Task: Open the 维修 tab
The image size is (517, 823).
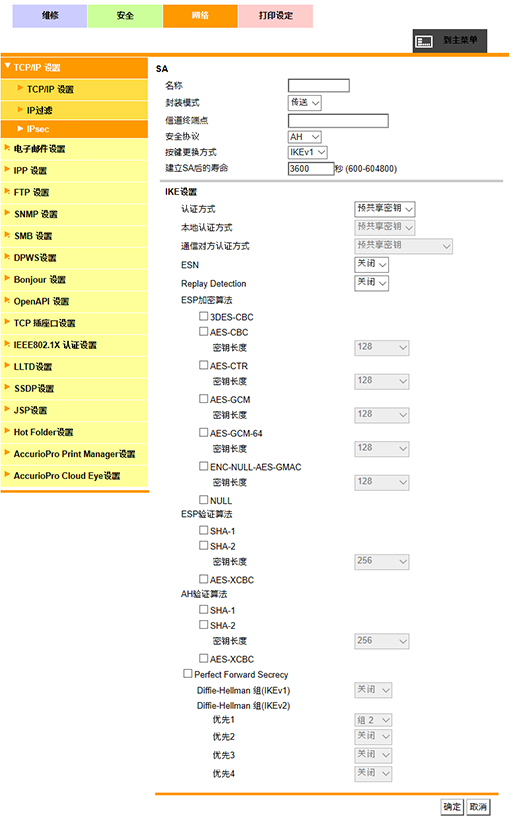Action: [50, 16]
